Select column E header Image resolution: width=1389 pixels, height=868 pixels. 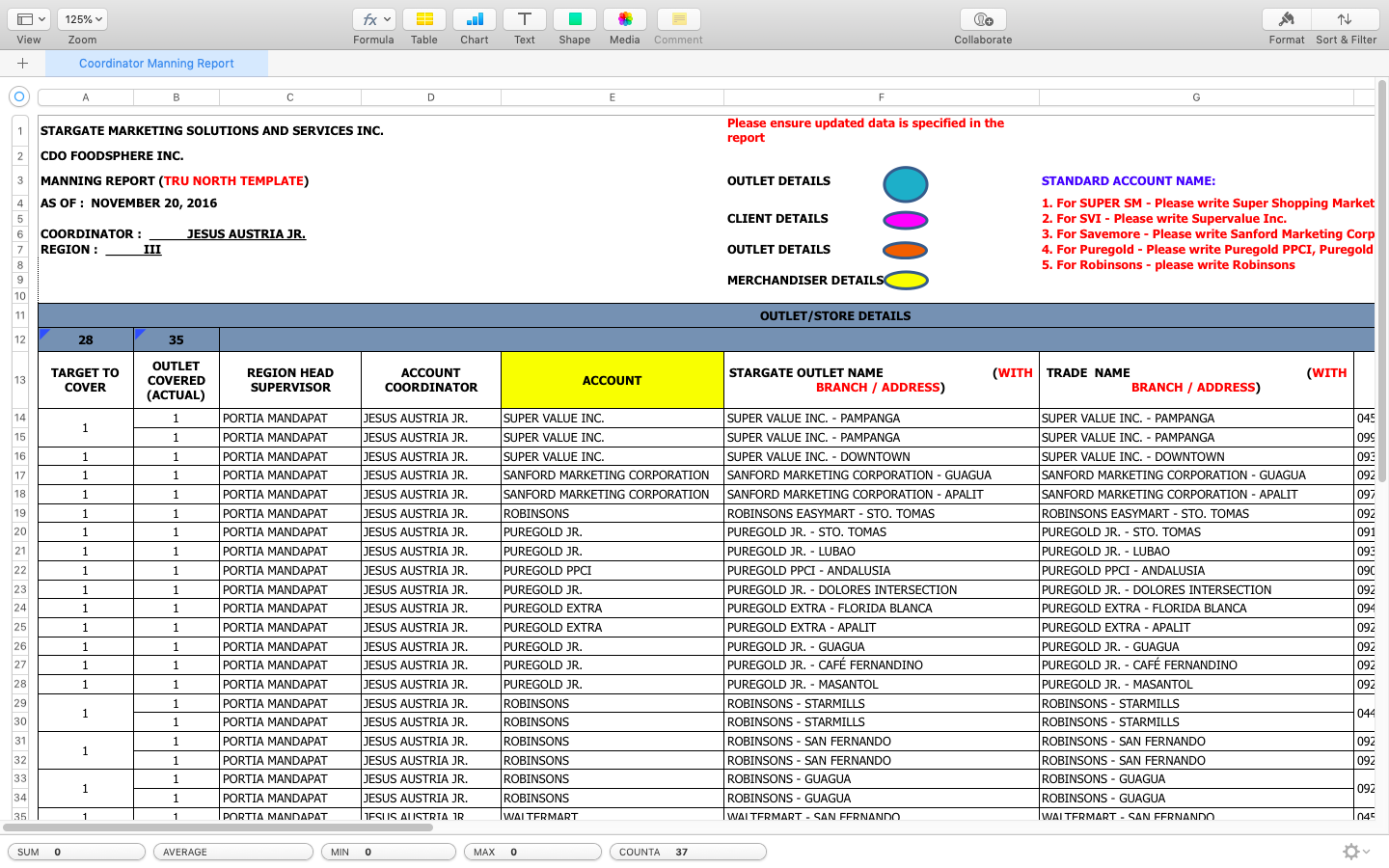(x=613, y=97)
